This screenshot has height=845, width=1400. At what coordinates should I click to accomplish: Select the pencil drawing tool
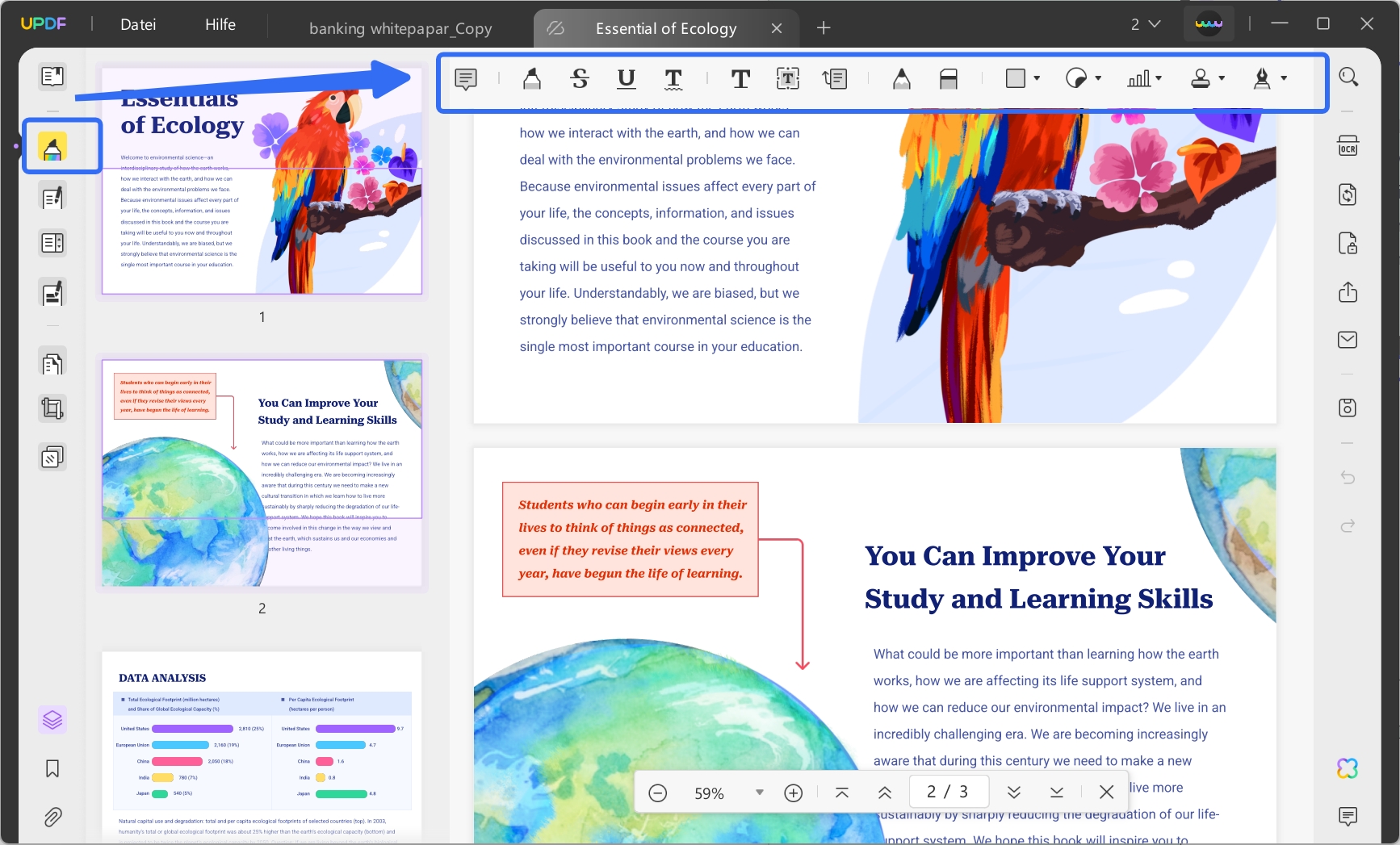901,78
